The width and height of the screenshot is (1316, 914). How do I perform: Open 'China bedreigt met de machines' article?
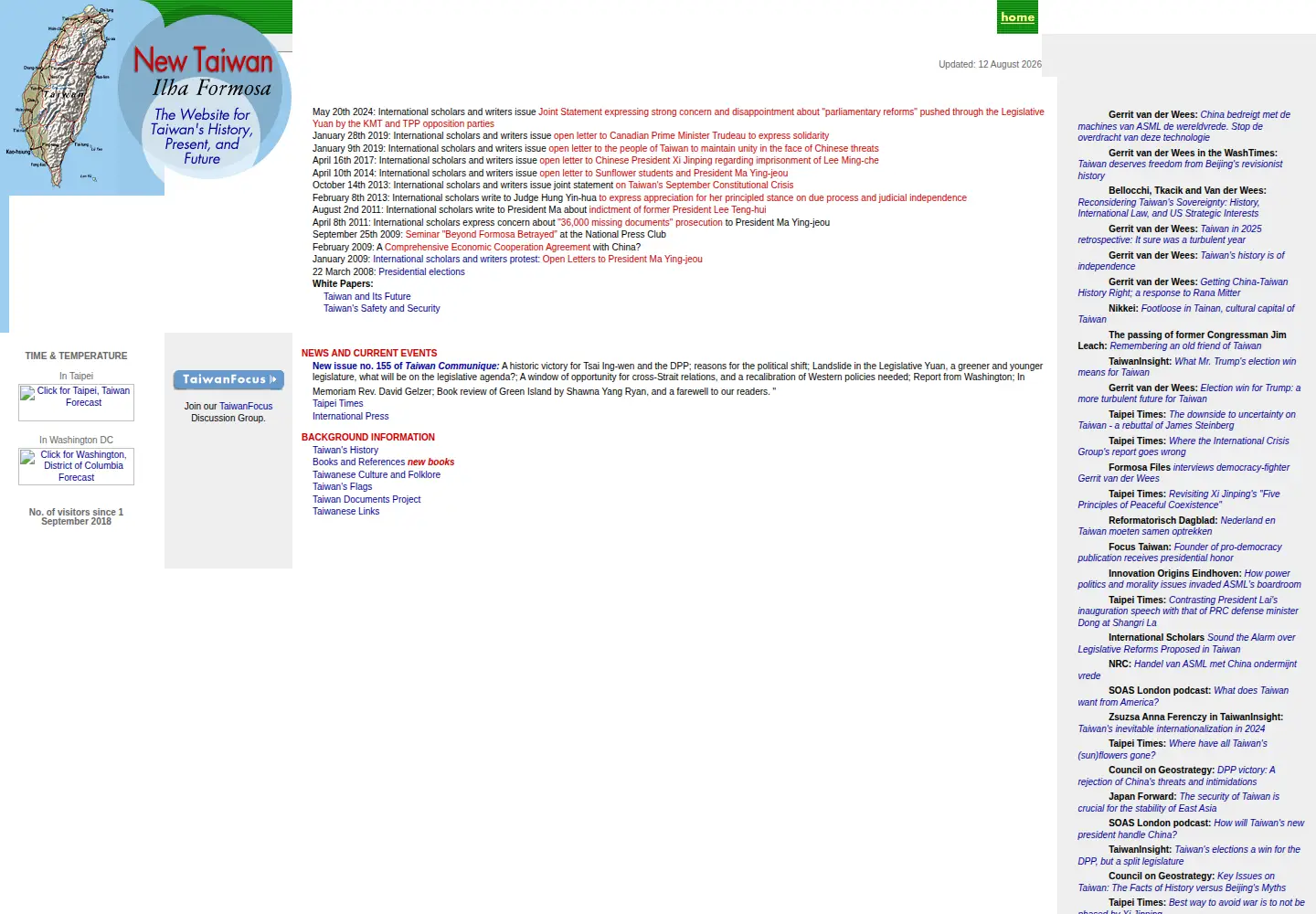pos(1184,126)
